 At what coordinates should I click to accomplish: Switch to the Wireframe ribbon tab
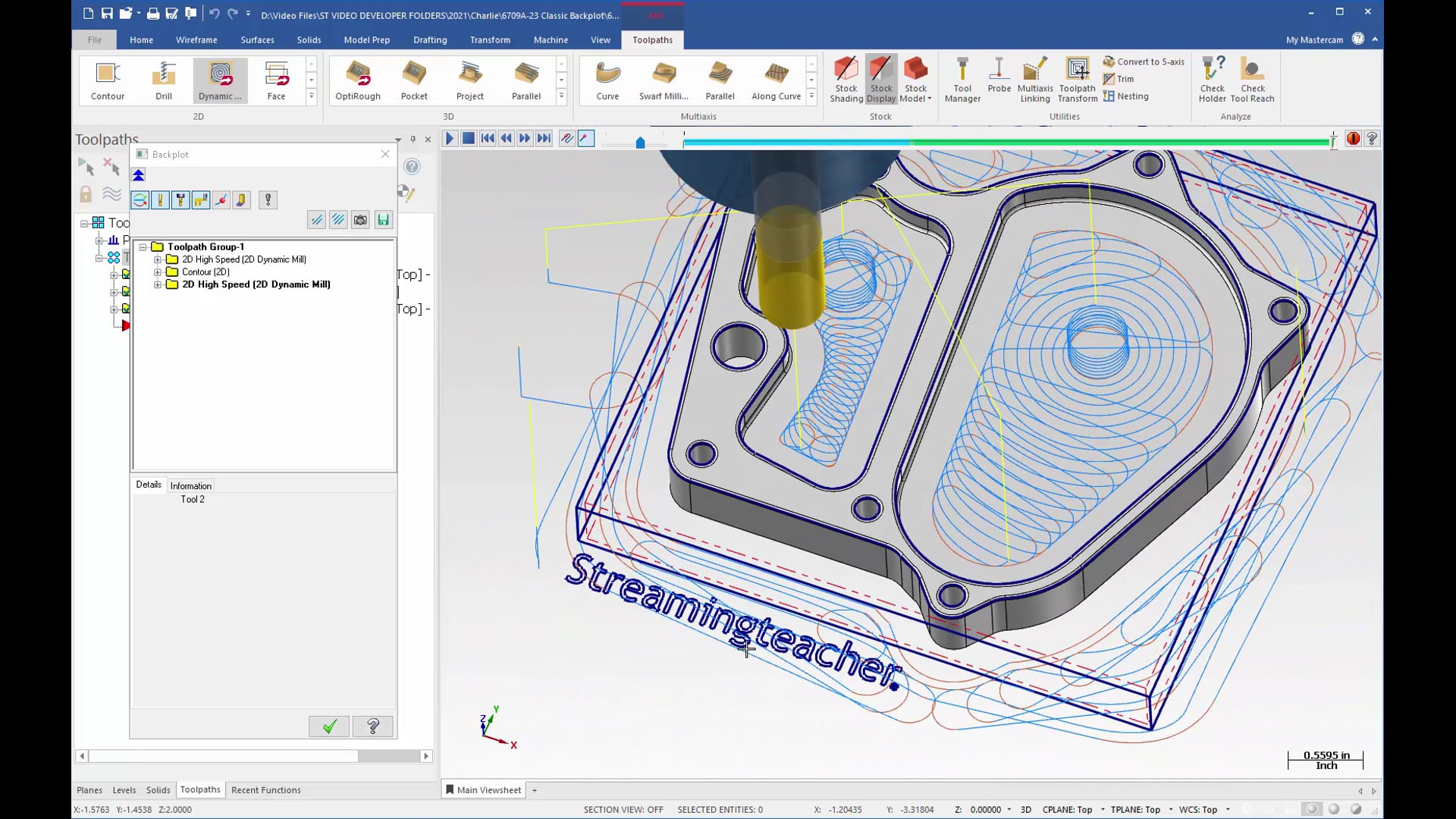(196, 40)
